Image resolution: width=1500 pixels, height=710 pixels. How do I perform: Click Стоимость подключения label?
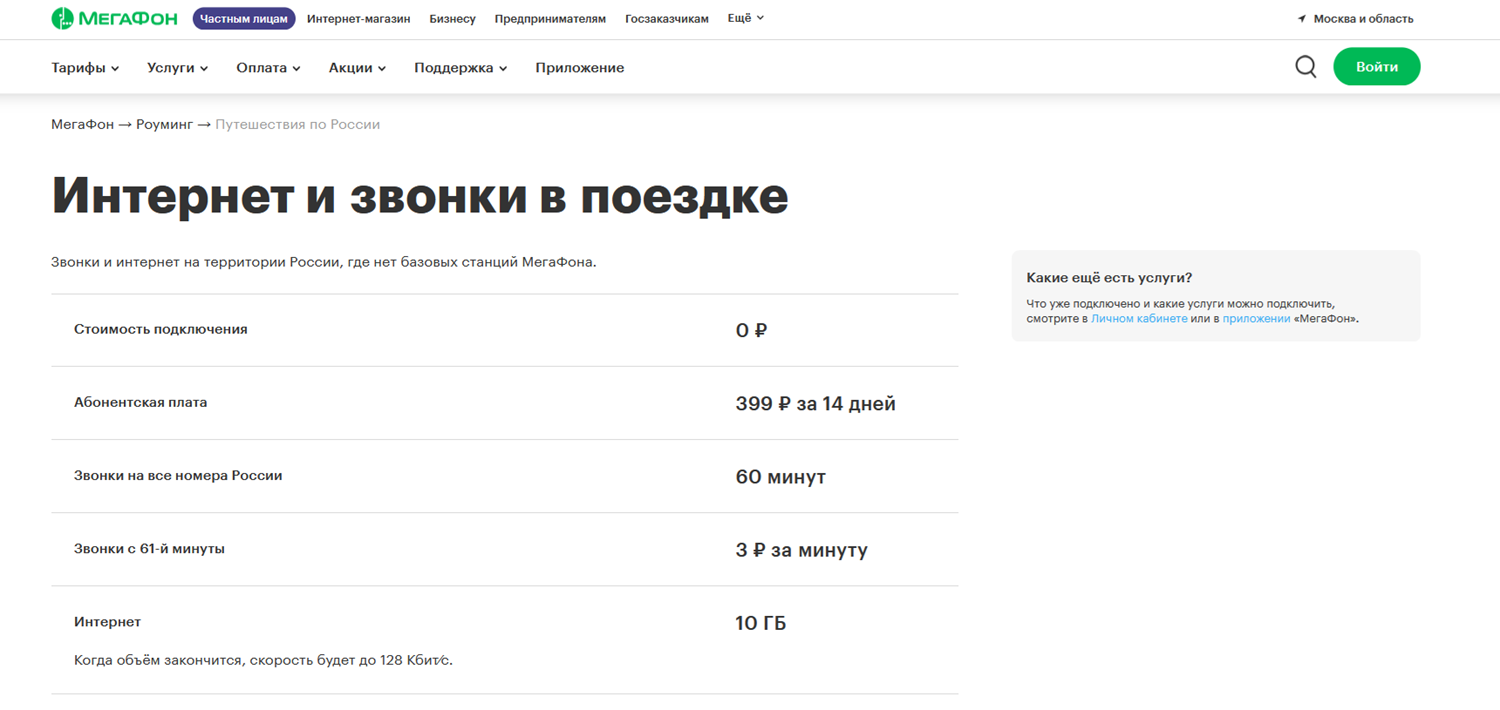point(161,329)
